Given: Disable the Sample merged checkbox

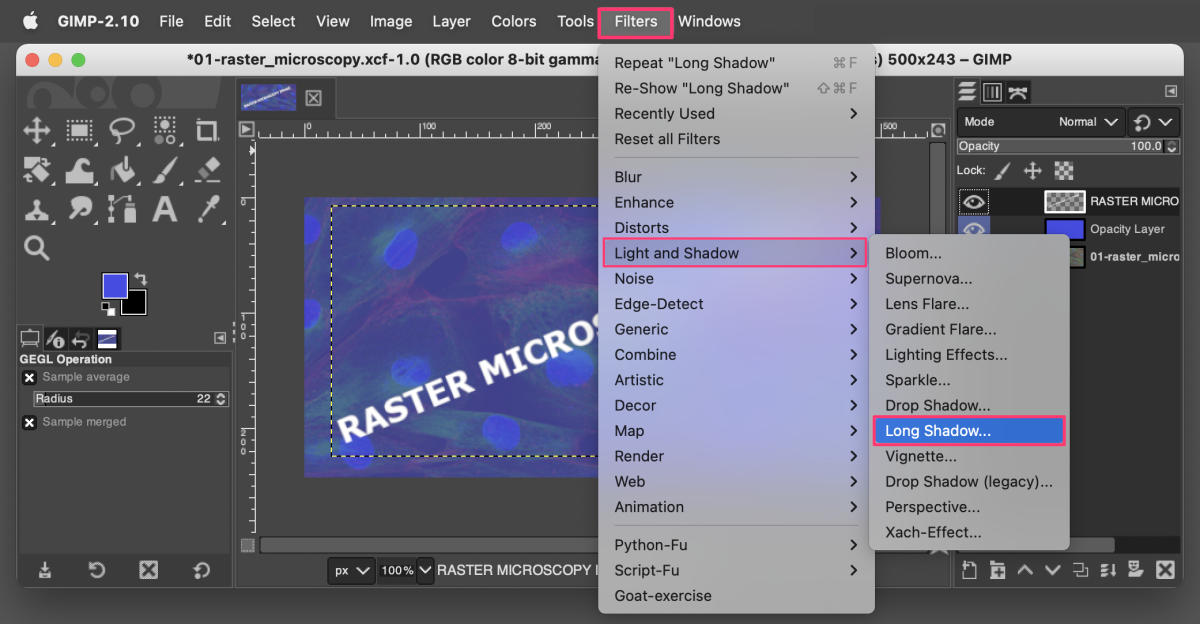Looking at the screenshot, I should 28,422.
